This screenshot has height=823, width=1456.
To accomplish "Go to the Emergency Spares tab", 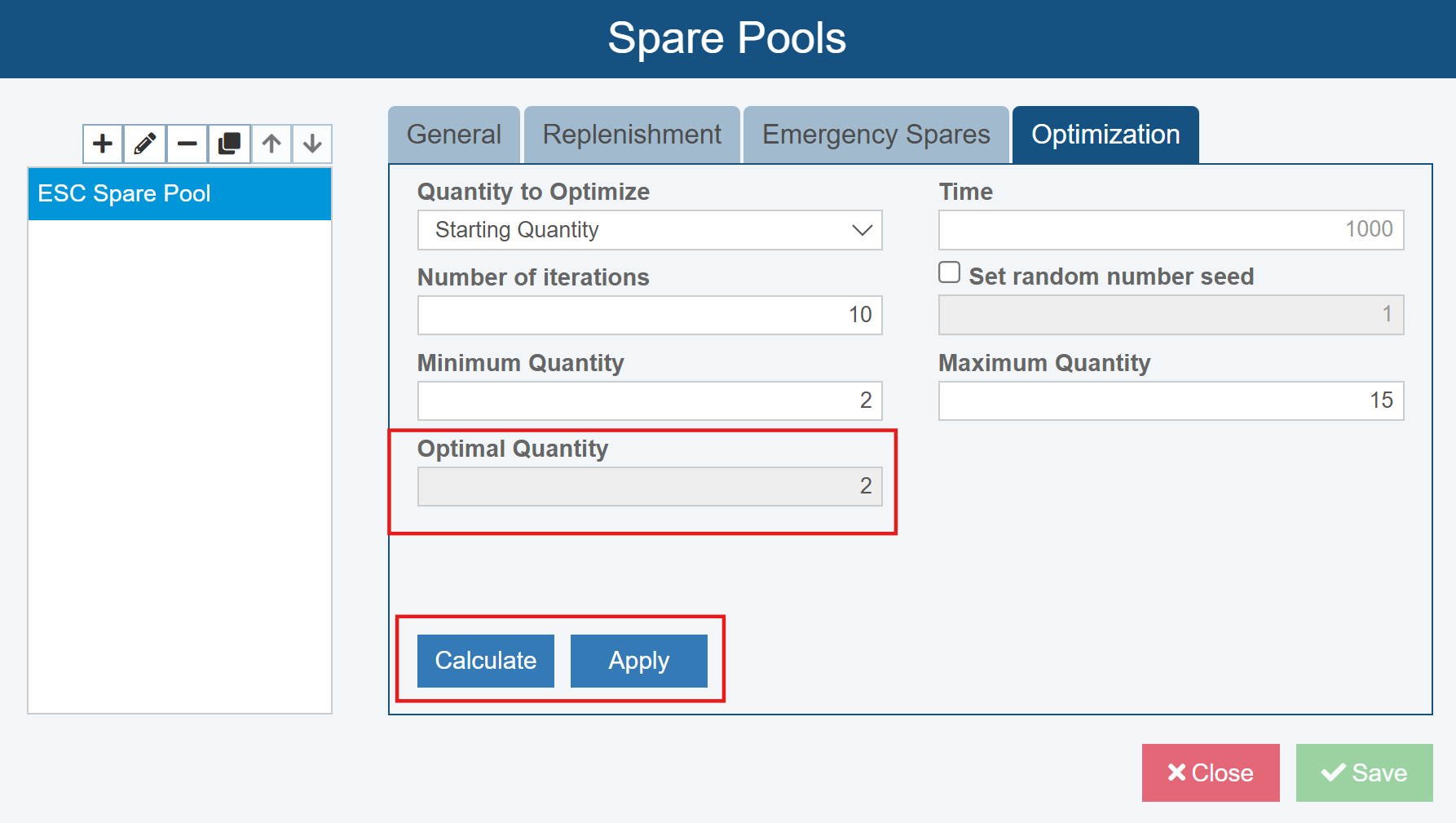I will tap(876, 135).
